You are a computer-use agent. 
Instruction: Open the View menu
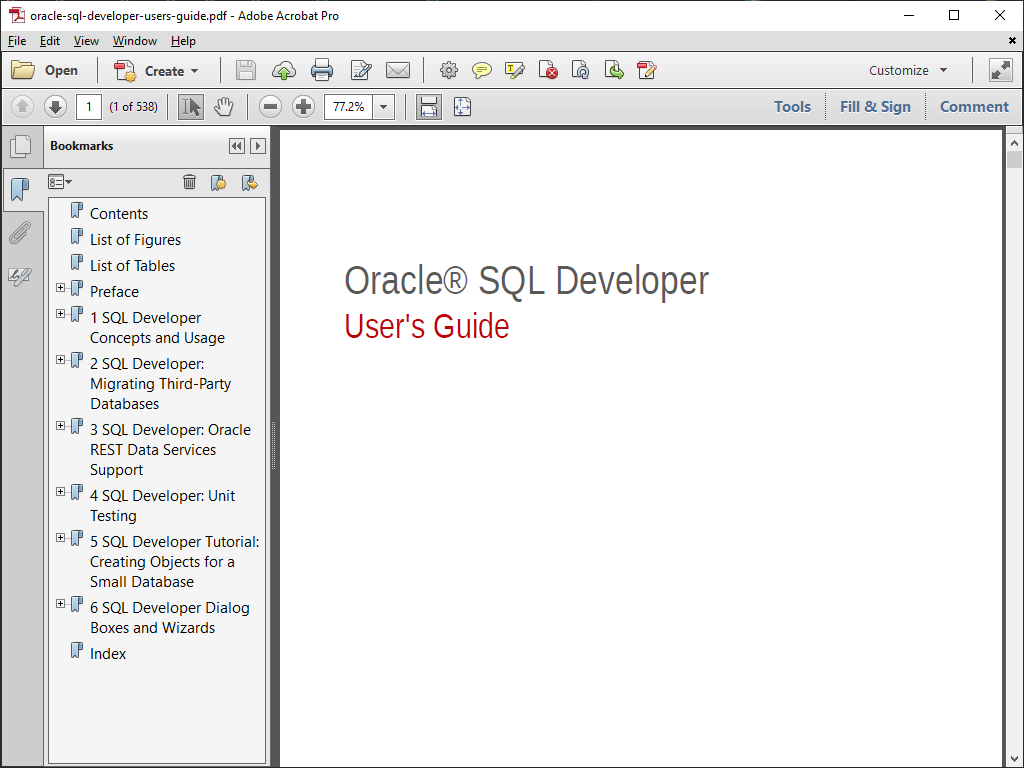[x=86, y=40]
